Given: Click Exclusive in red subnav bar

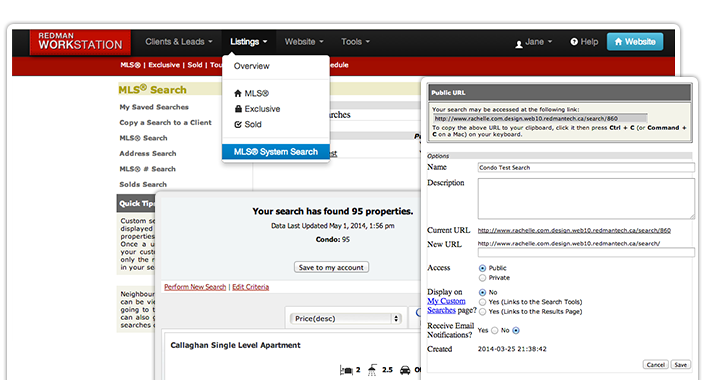Looking at the screenshot, I should pyautogui.click(x=164, y=65).
